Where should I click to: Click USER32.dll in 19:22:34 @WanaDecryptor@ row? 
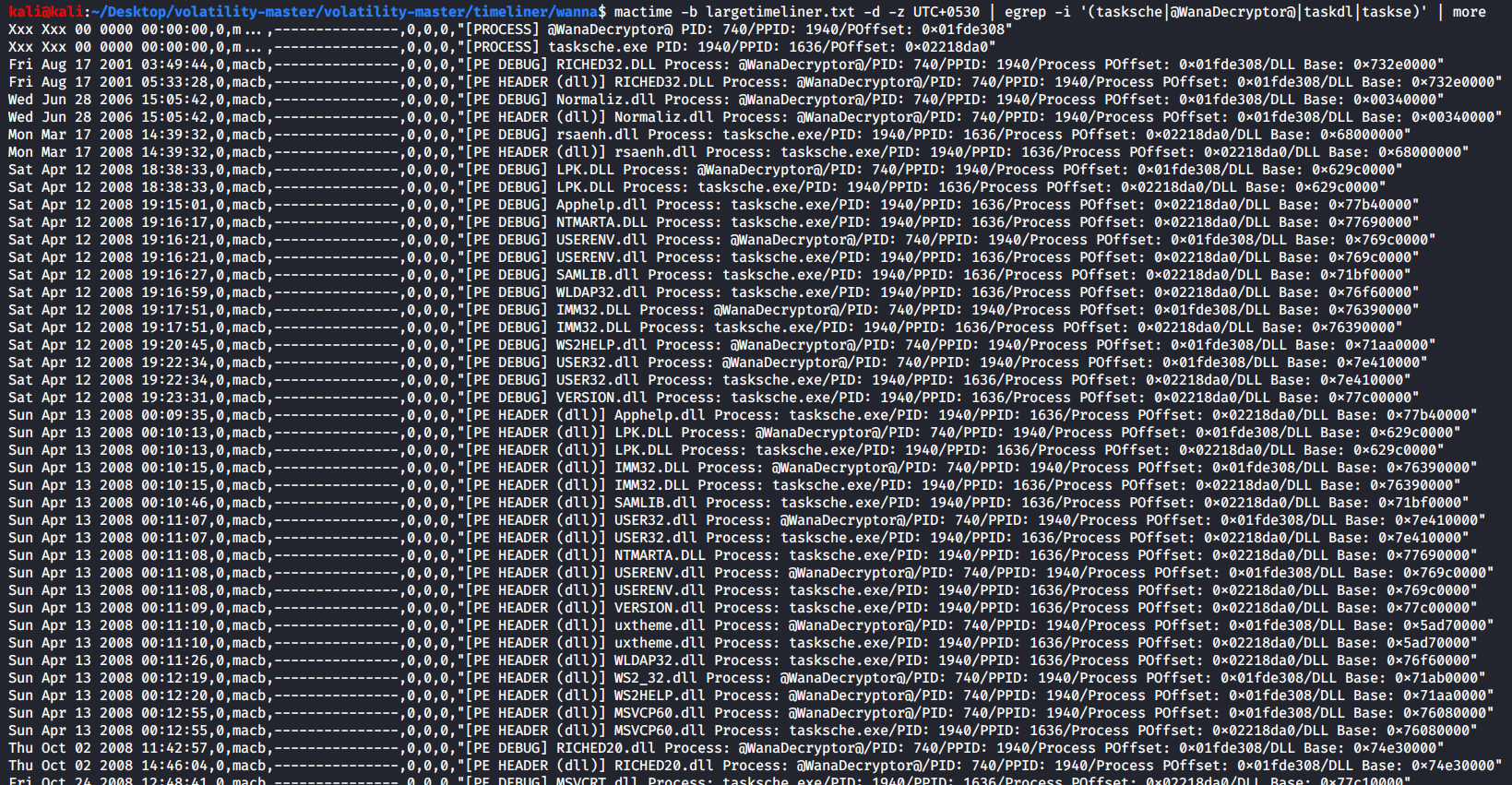[598, 362]
